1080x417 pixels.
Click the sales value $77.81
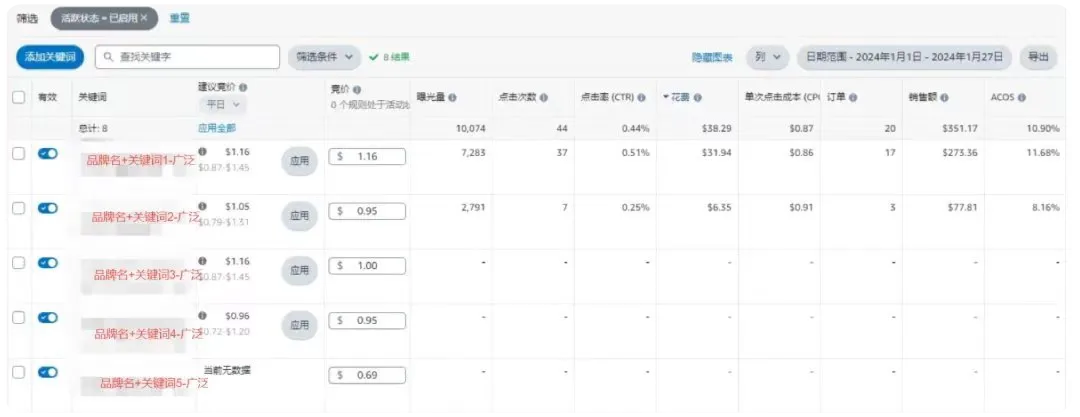(x=962, y=207)
